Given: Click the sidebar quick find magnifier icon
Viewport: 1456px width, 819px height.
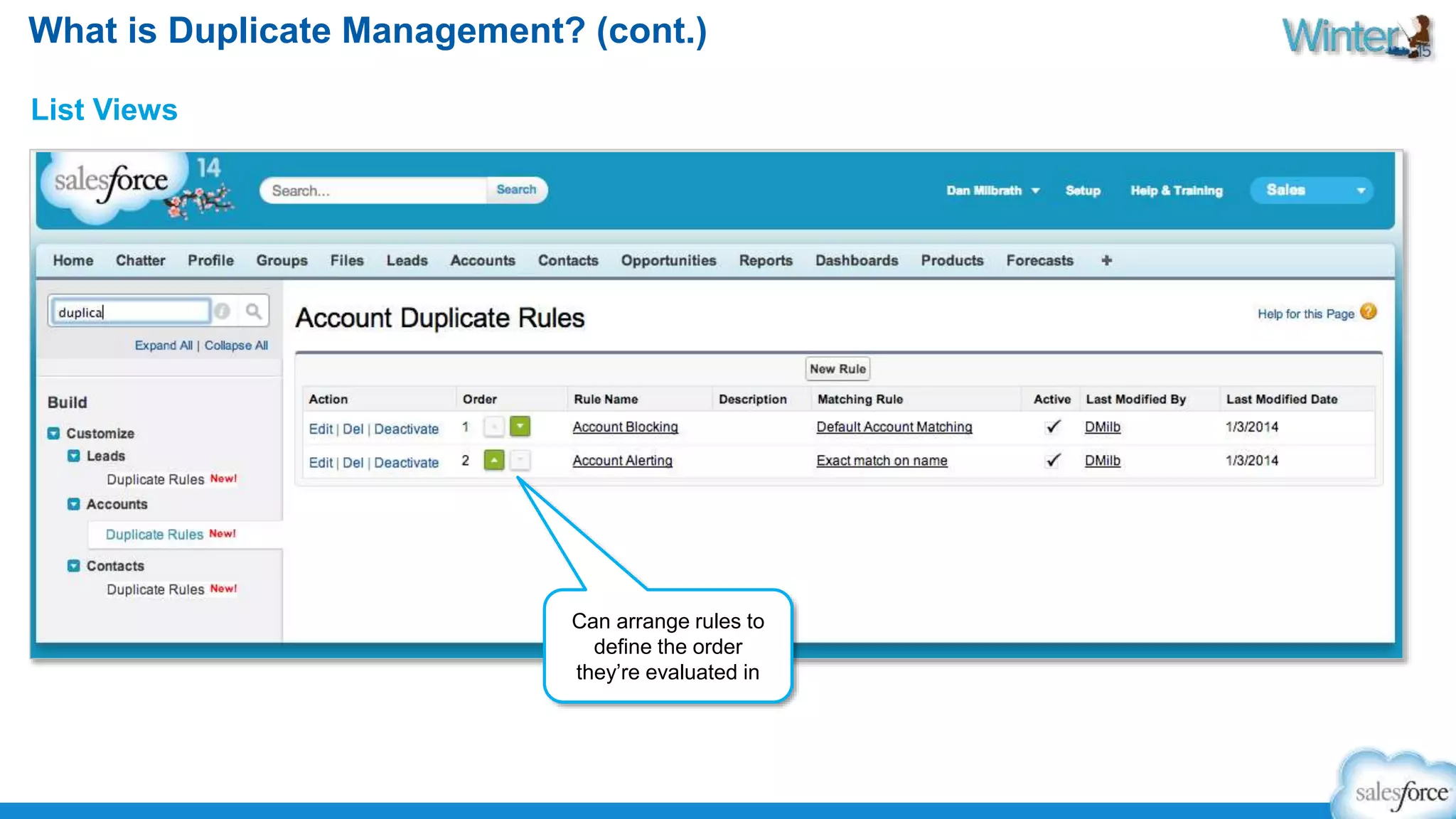Looking at the screenshot, I should click(253, 311).
